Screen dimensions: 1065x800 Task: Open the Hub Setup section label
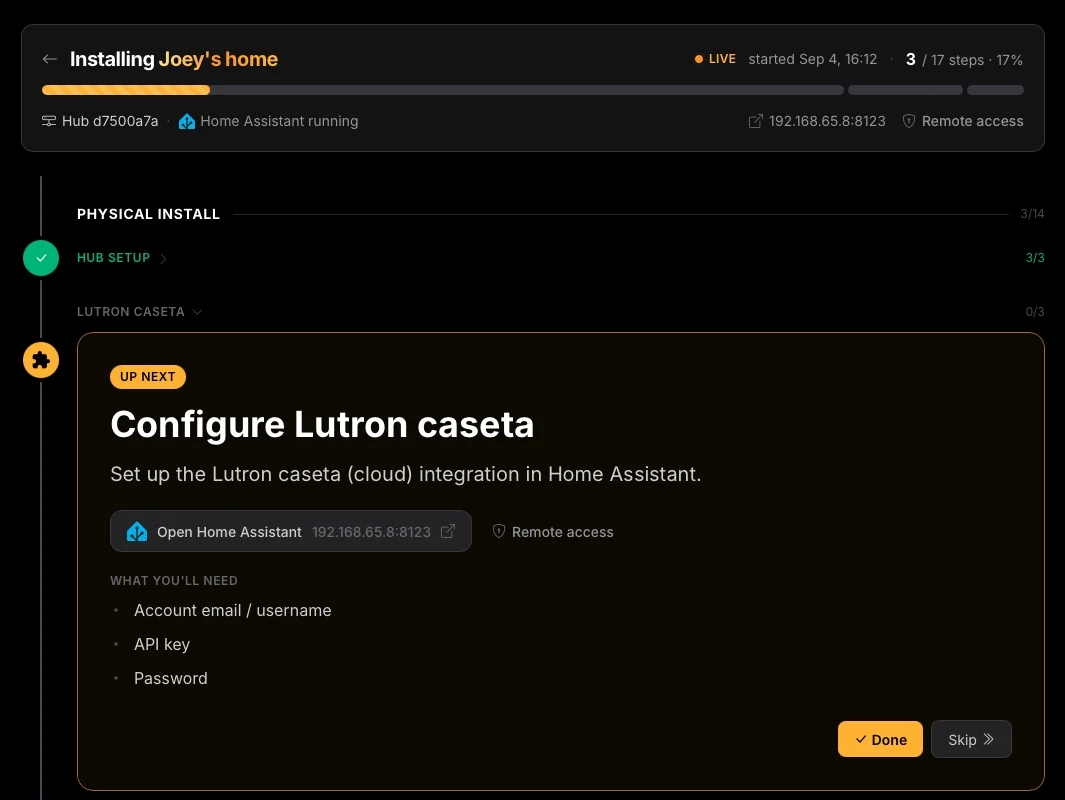tap(113, 258)
